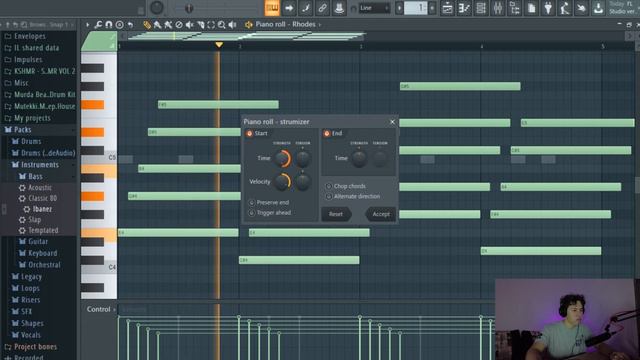The width and height of the screenshot is (640, 360).
Task: Click the stamp icon beside Line selector
Action: tap(339, 8)
